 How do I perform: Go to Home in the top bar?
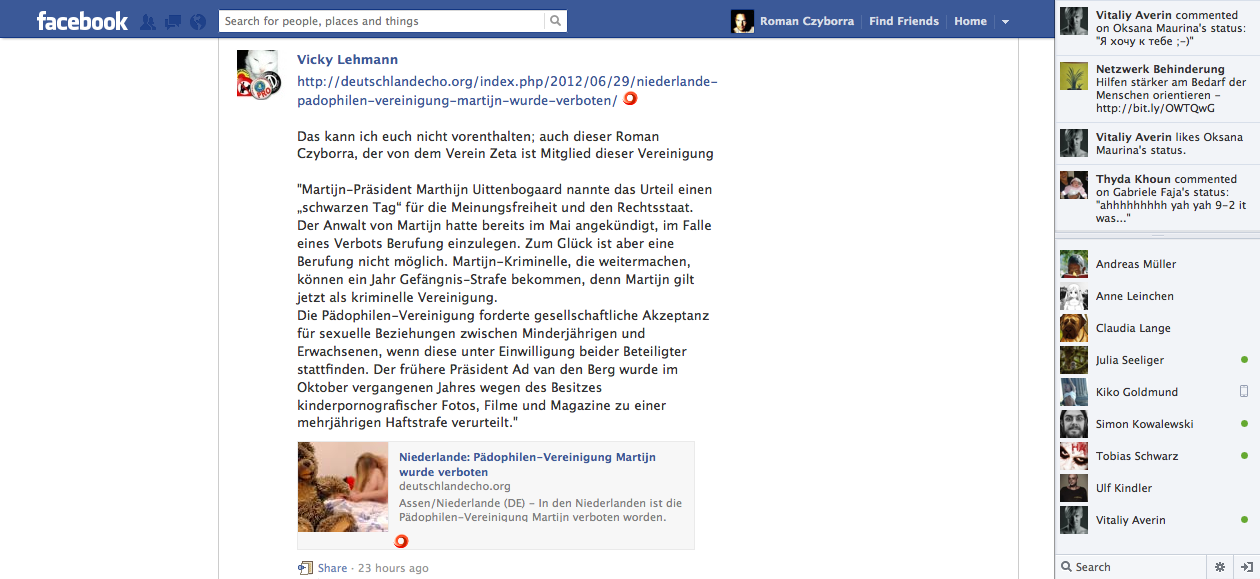pyautogui.click(x=970, y=21)
